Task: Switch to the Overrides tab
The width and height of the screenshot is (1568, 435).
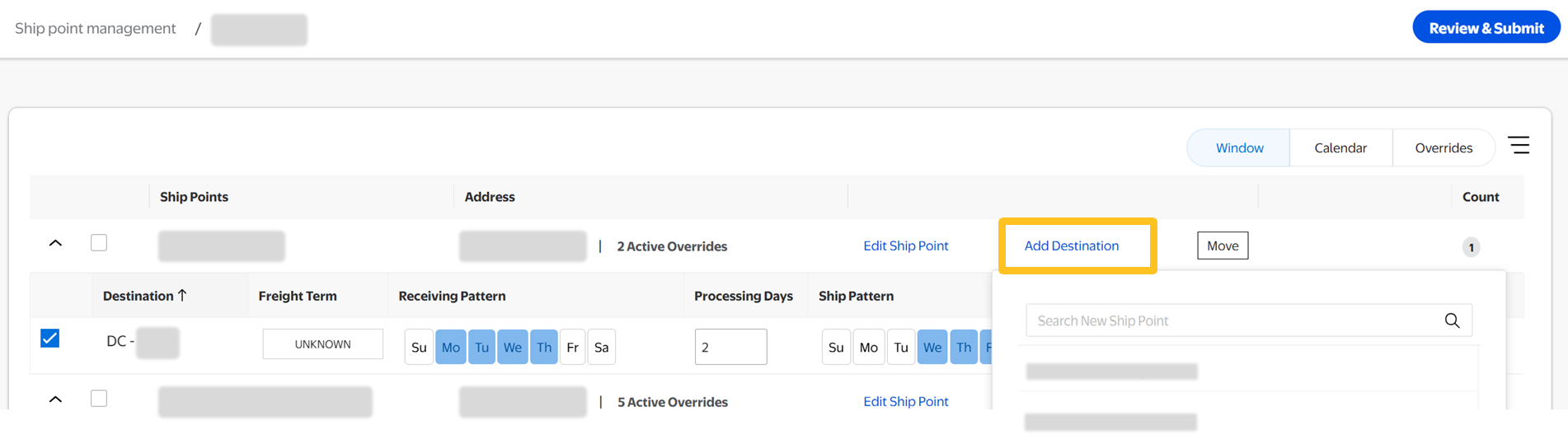Action: tap(1443, 148)
